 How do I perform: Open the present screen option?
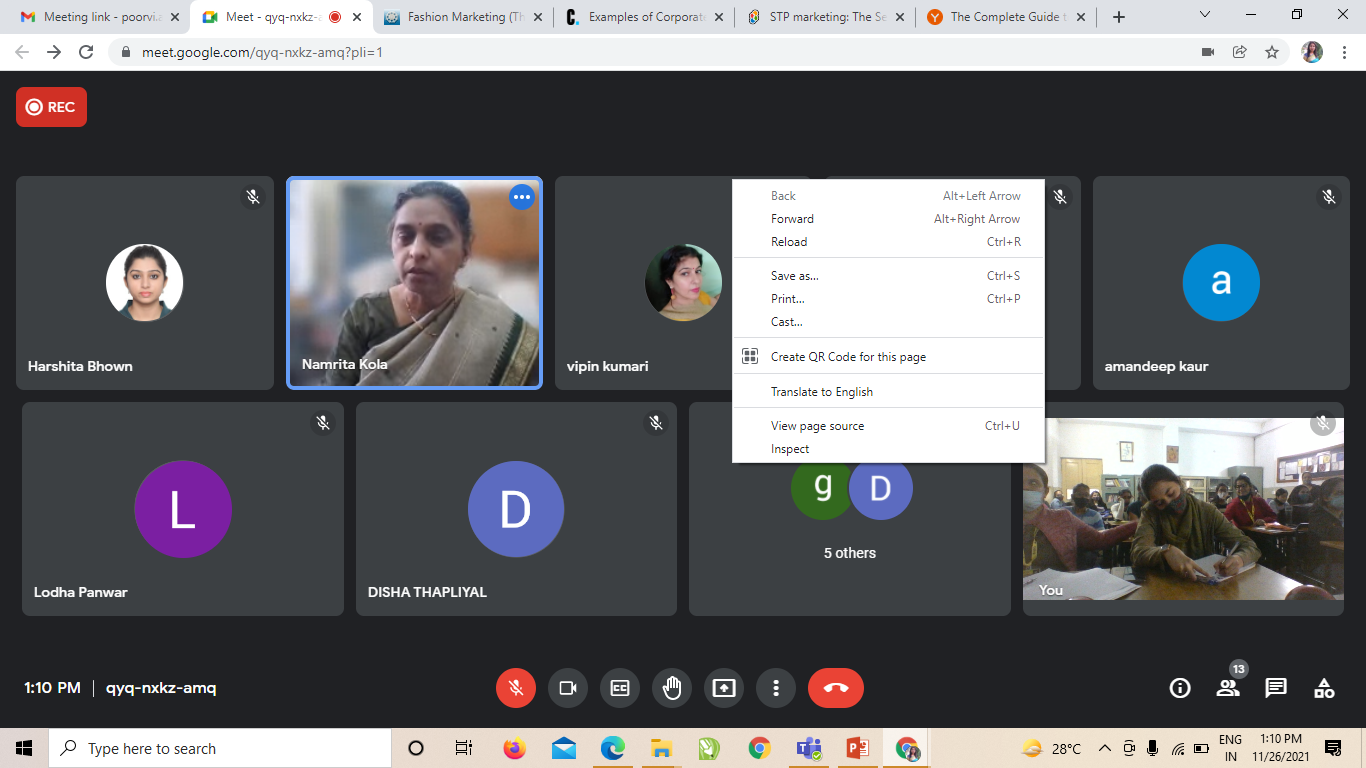(724, 688)
